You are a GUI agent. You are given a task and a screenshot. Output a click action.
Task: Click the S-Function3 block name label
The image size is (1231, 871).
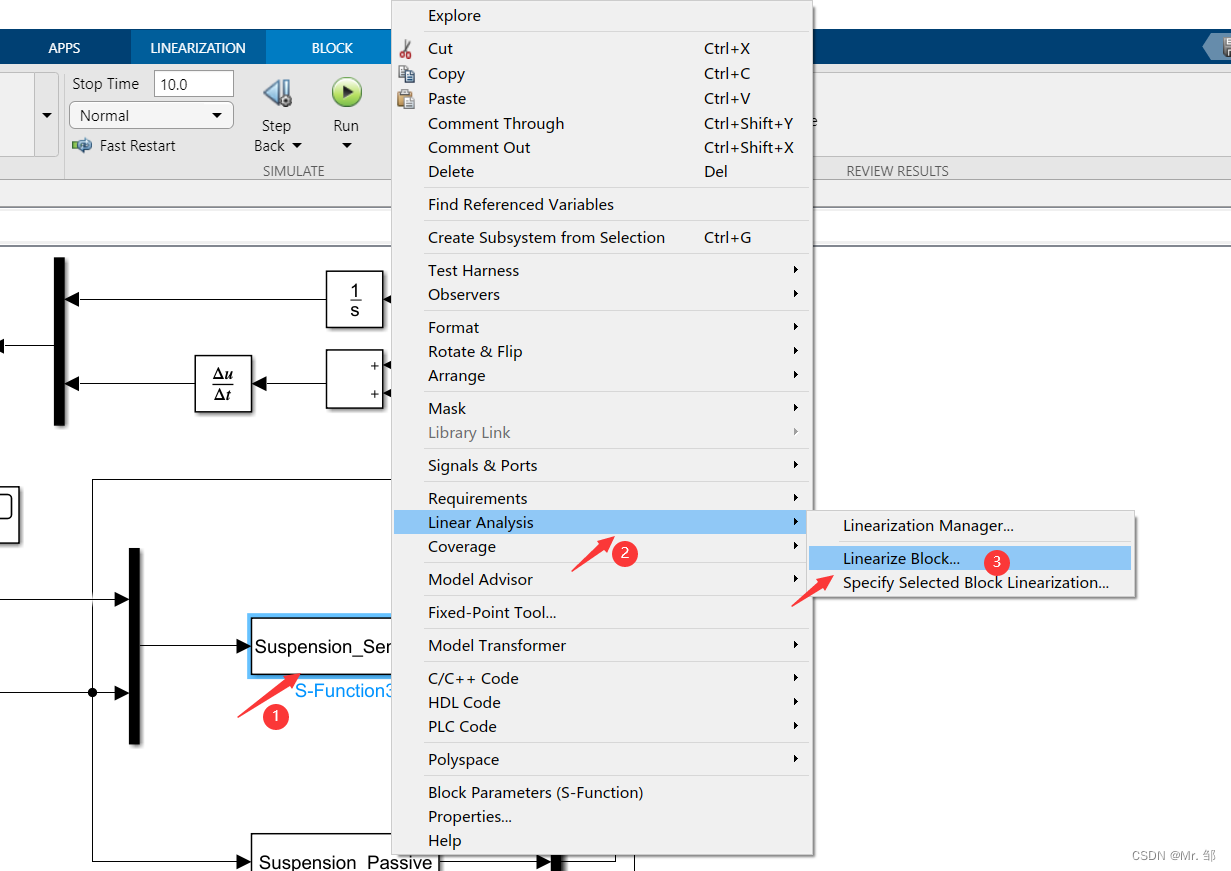click(x=343, y=690)
